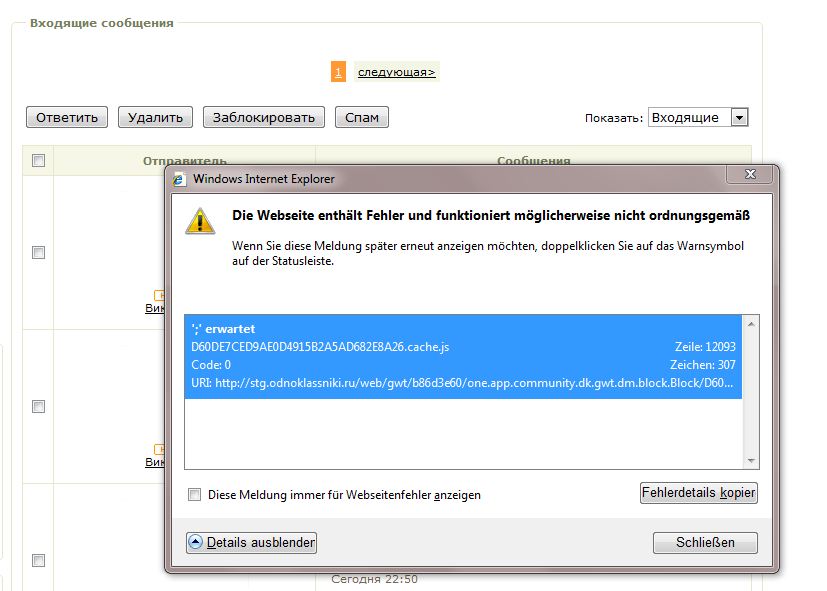Mark as Спам button

coord(362,117)
